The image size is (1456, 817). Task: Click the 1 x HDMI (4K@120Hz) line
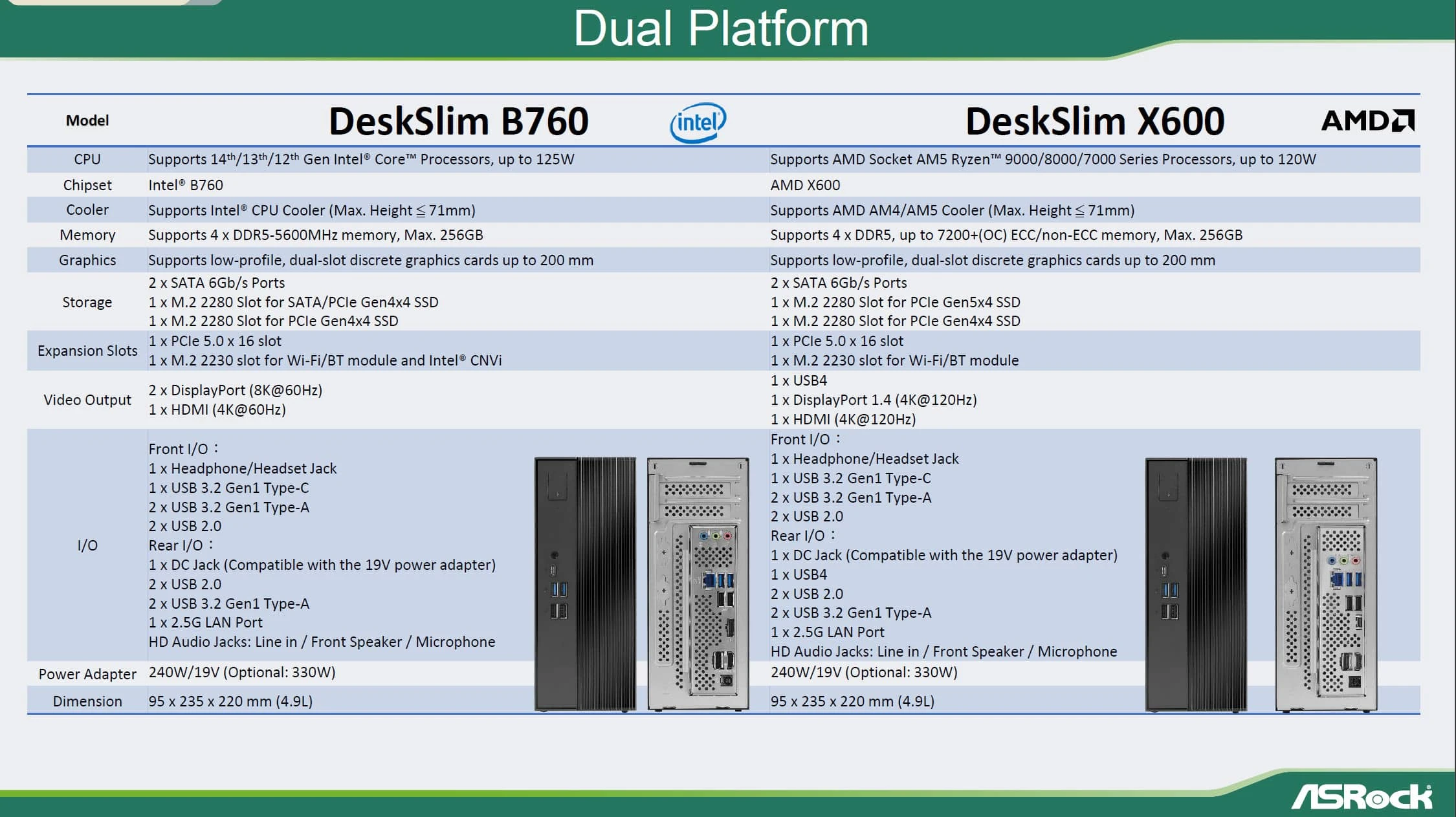(x=843, y=419)
